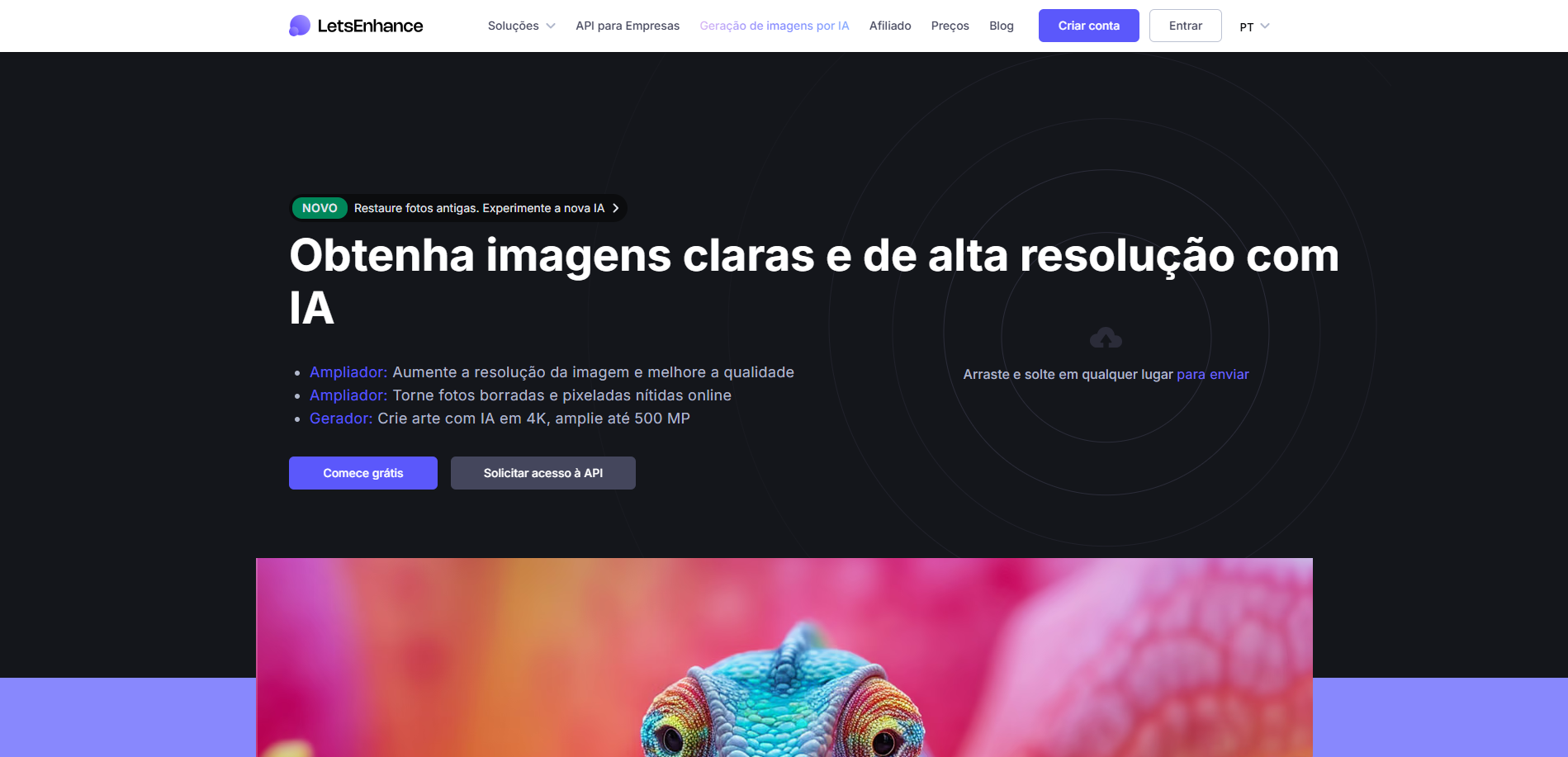The height and width of the screenshot is (757, 1568).
Task: Click the para enviar upload link
Action: click(x=1212, y=374)
